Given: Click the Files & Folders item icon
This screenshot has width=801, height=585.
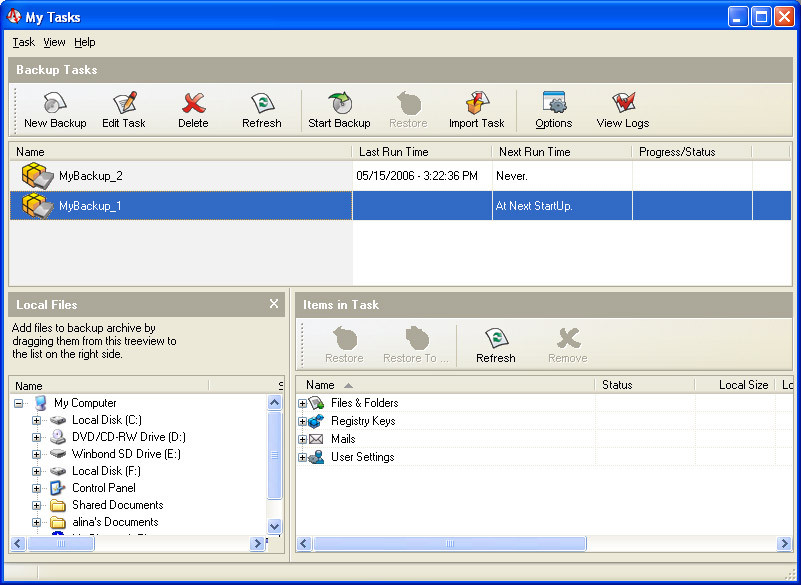Looking at the screenshot, I should [316, 403].
